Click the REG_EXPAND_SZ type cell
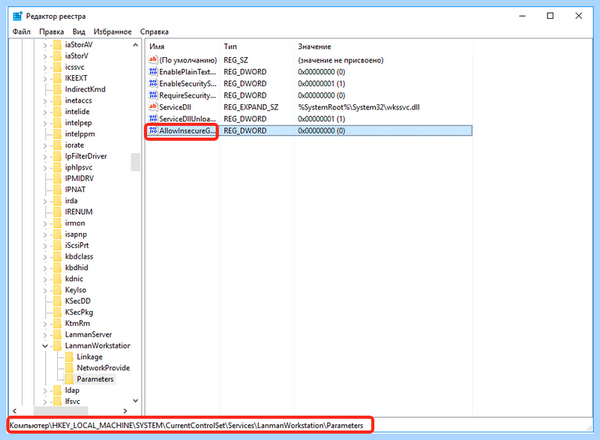 tap(251, 107)
